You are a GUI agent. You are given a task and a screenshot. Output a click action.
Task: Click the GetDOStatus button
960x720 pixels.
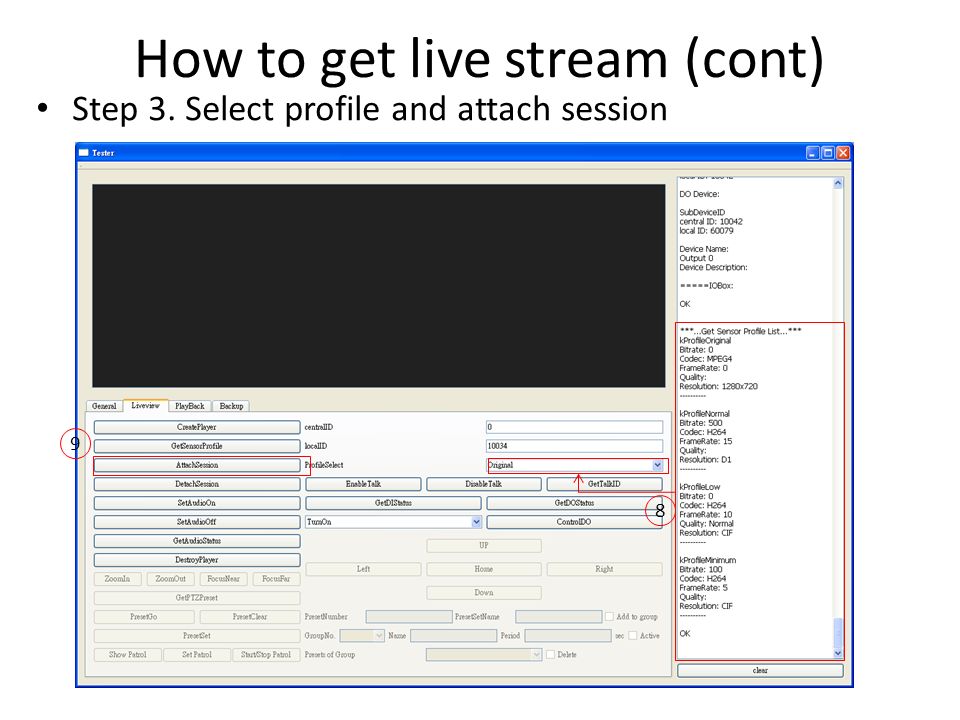coord(574,503)
